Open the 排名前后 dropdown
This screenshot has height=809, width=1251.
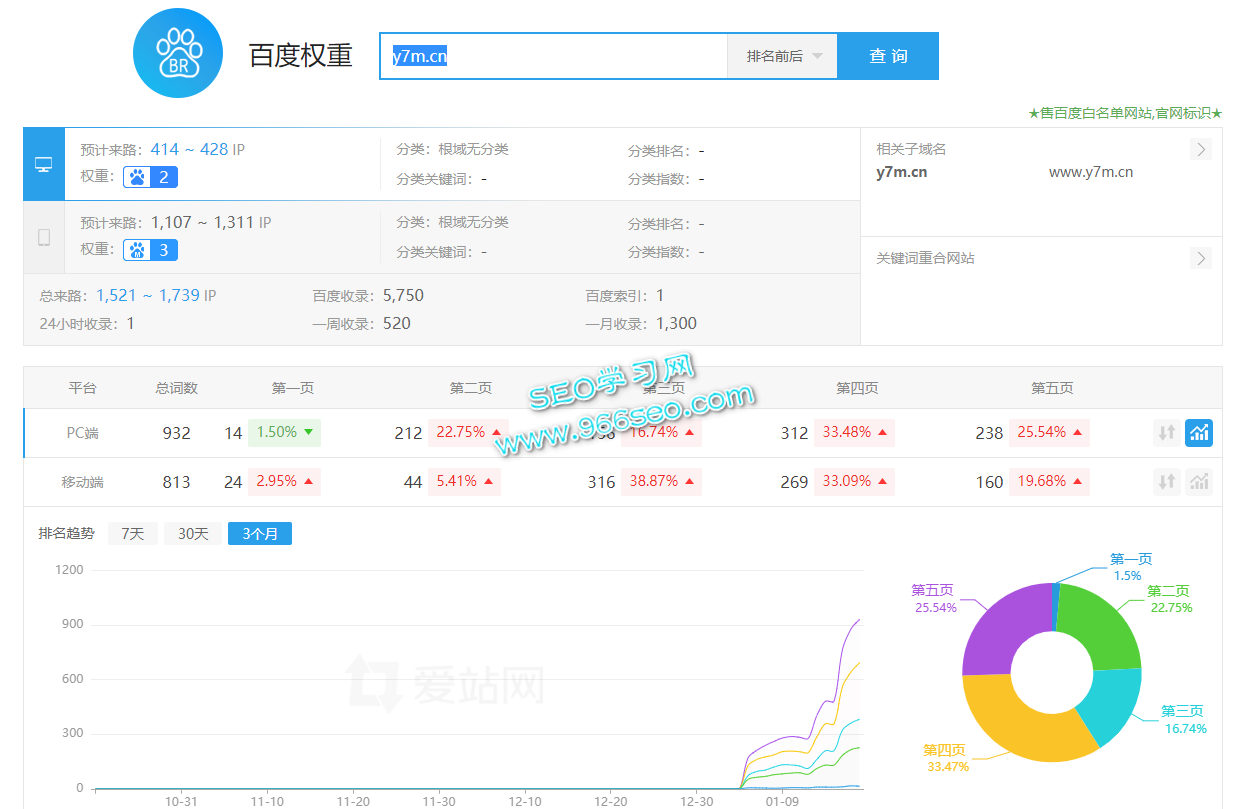click(782, 56)
